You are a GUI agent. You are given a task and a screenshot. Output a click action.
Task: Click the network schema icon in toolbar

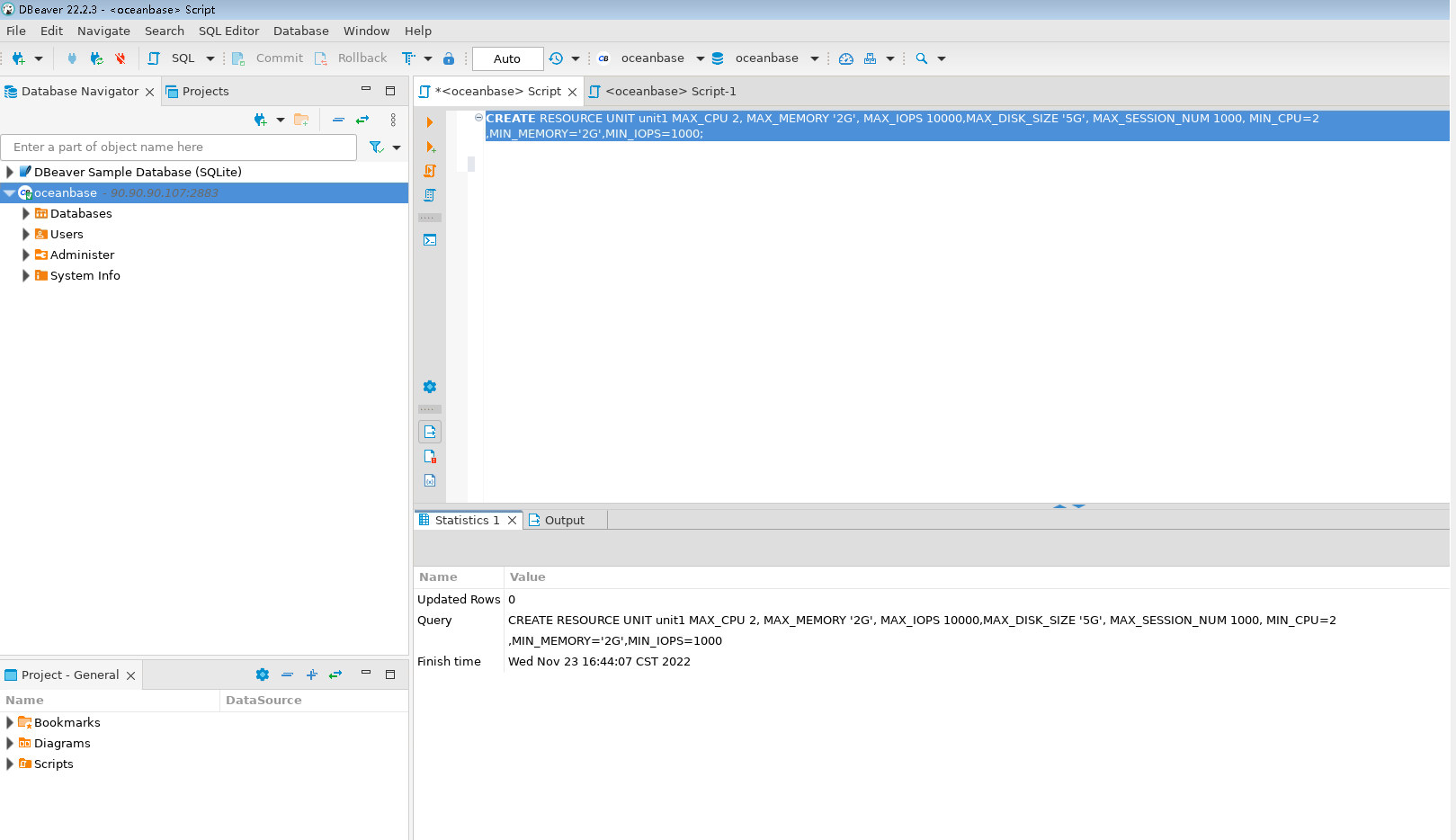[x=870, y=58]
